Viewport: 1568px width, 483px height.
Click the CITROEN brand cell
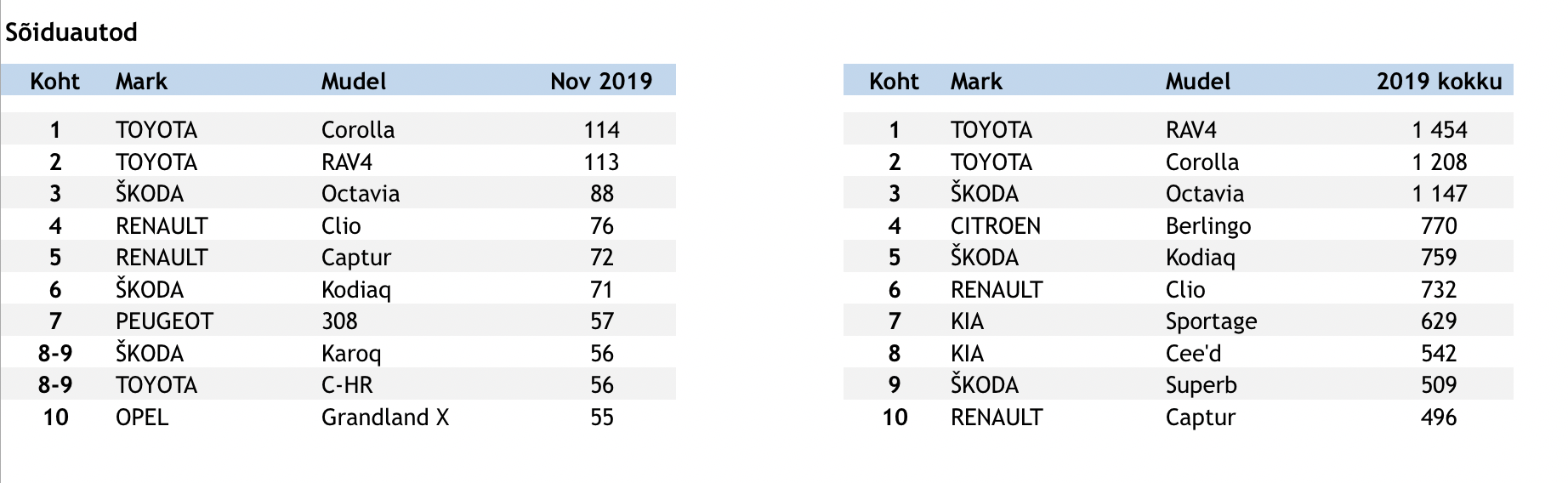coord(996,226)
